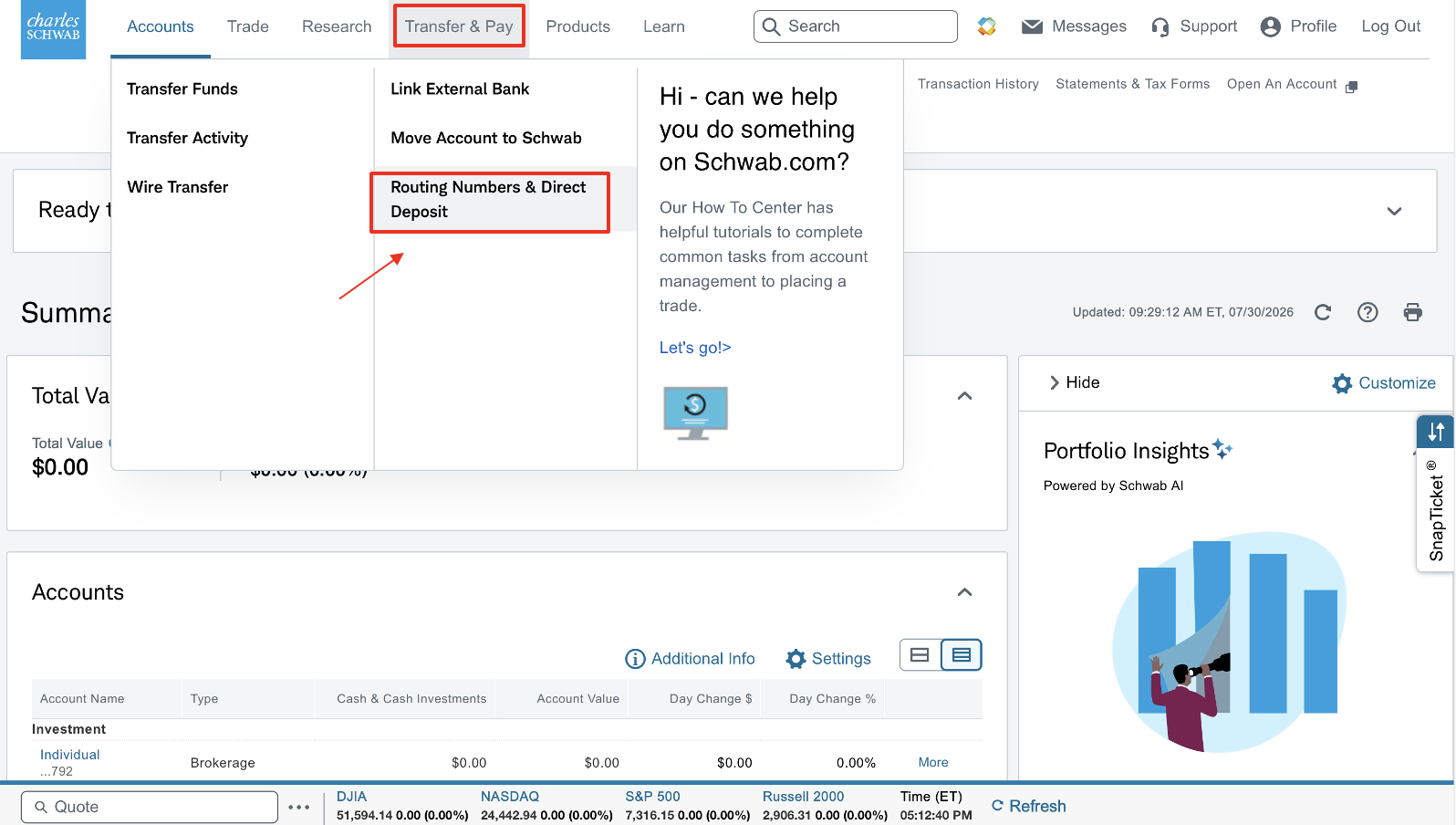Viewport: 1456px width, 825px height.
Task: Click the Profile avatar icon
Action: click(x=1270, y=27)
